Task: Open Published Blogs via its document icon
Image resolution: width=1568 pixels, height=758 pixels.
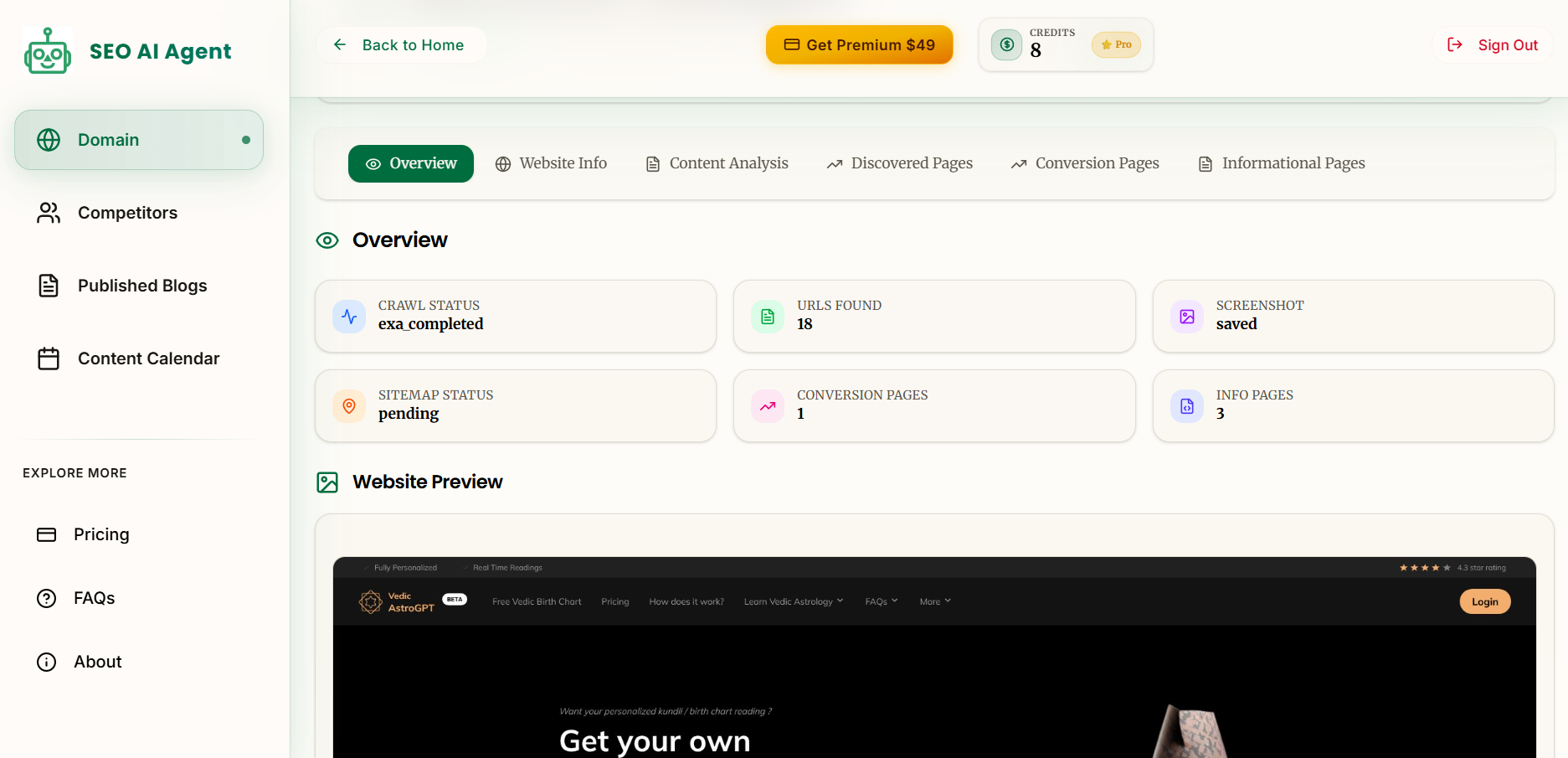Action: pos(48,286)
